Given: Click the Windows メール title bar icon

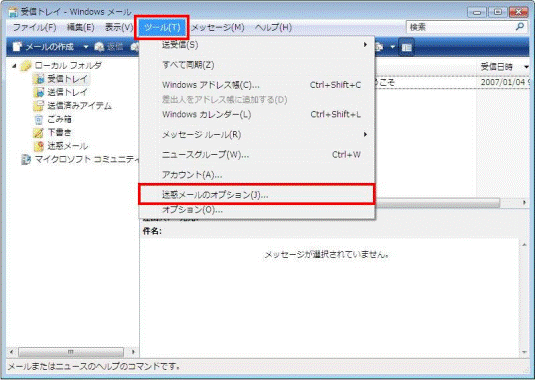Looking at the screenshot, I should (x=13, y=12).
